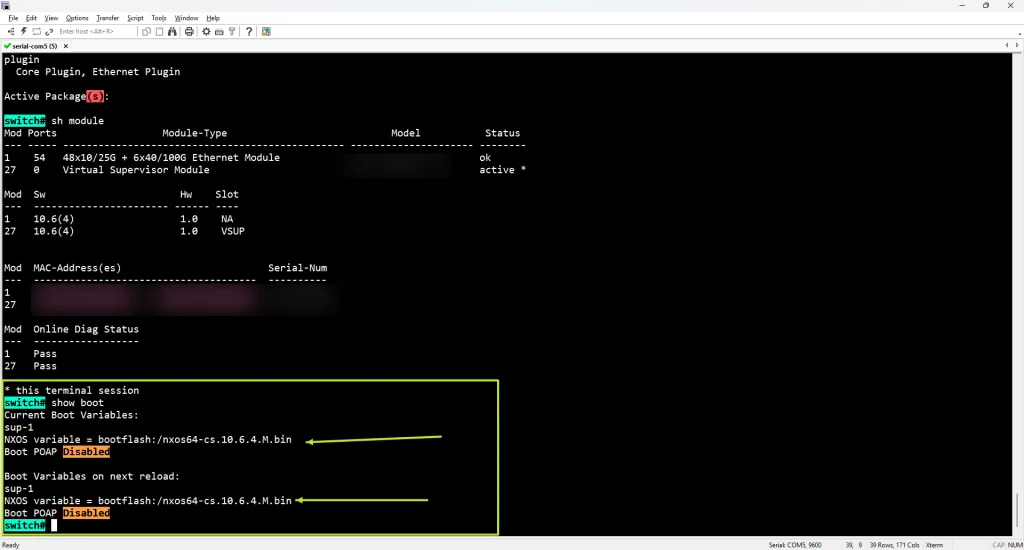
Task: Open the Help menu
Action: 213,18
